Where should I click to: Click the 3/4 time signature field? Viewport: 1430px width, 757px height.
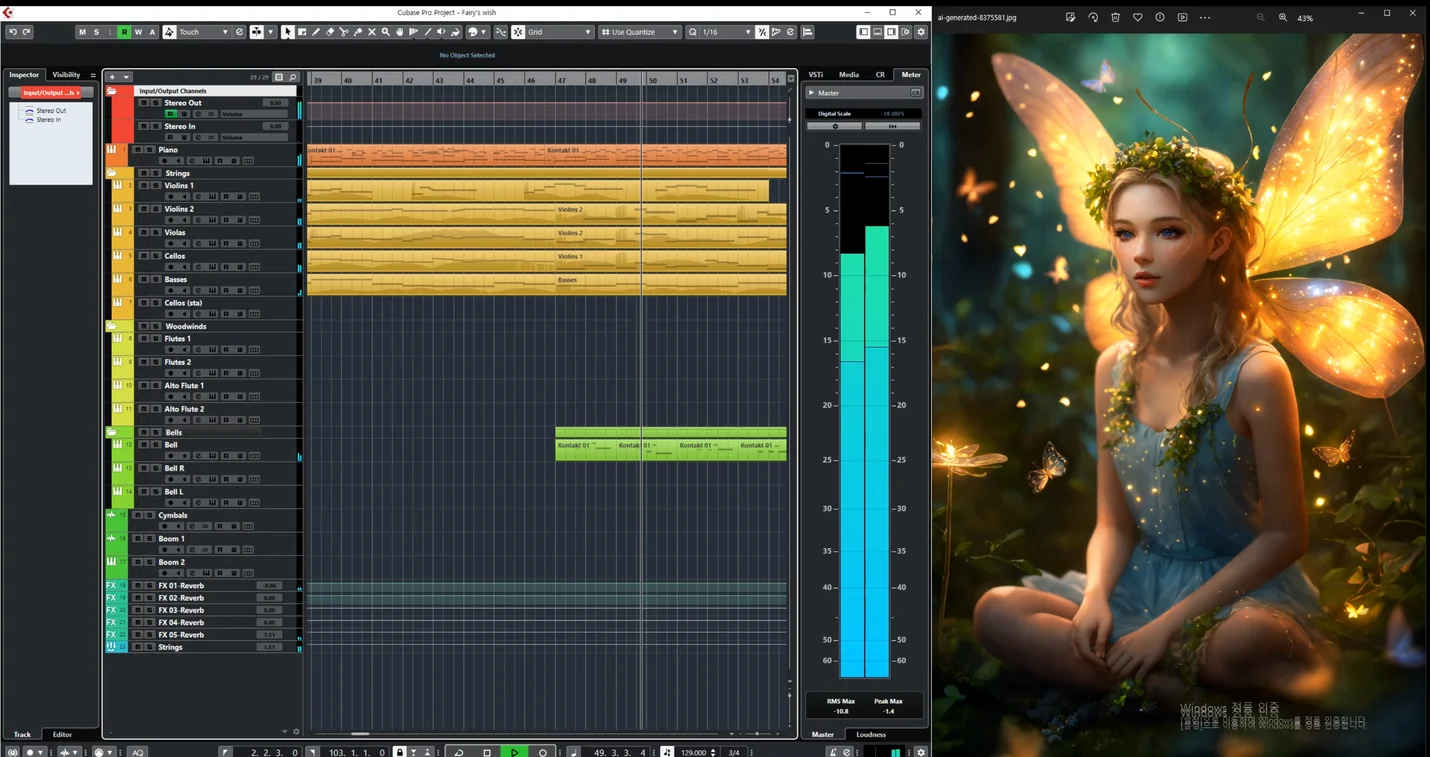[x=734, y=752]
